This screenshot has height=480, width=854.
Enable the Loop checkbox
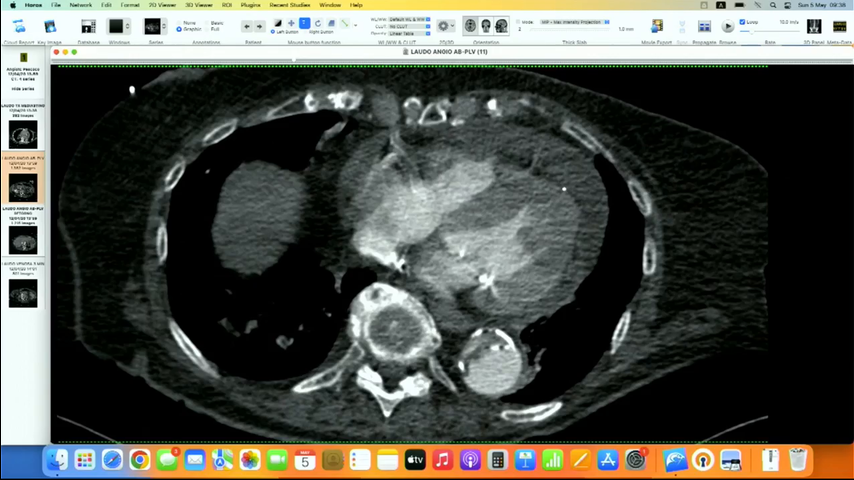[742, 22]
